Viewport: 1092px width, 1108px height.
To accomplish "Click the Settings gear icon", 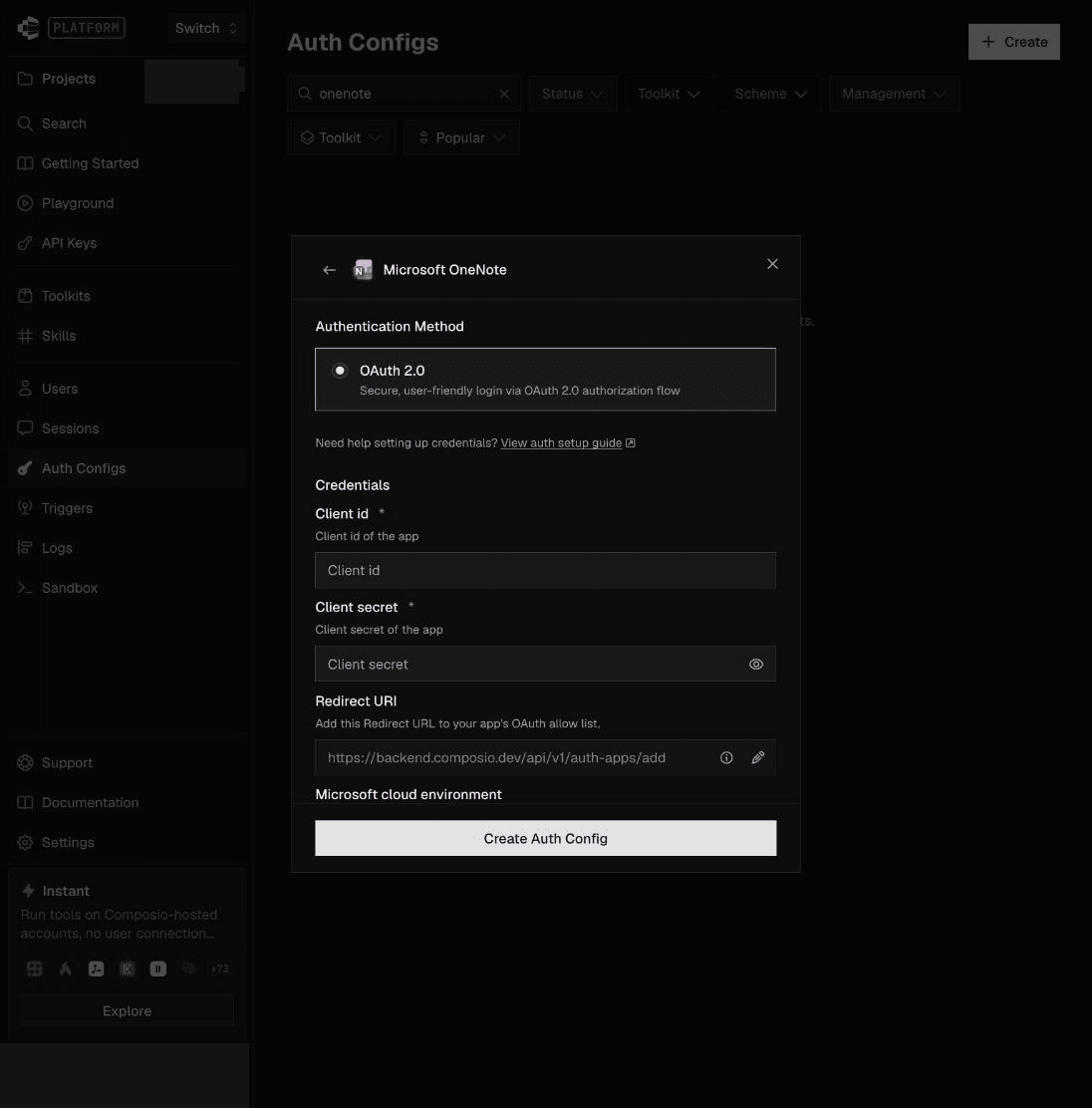I will click(25, 842).
